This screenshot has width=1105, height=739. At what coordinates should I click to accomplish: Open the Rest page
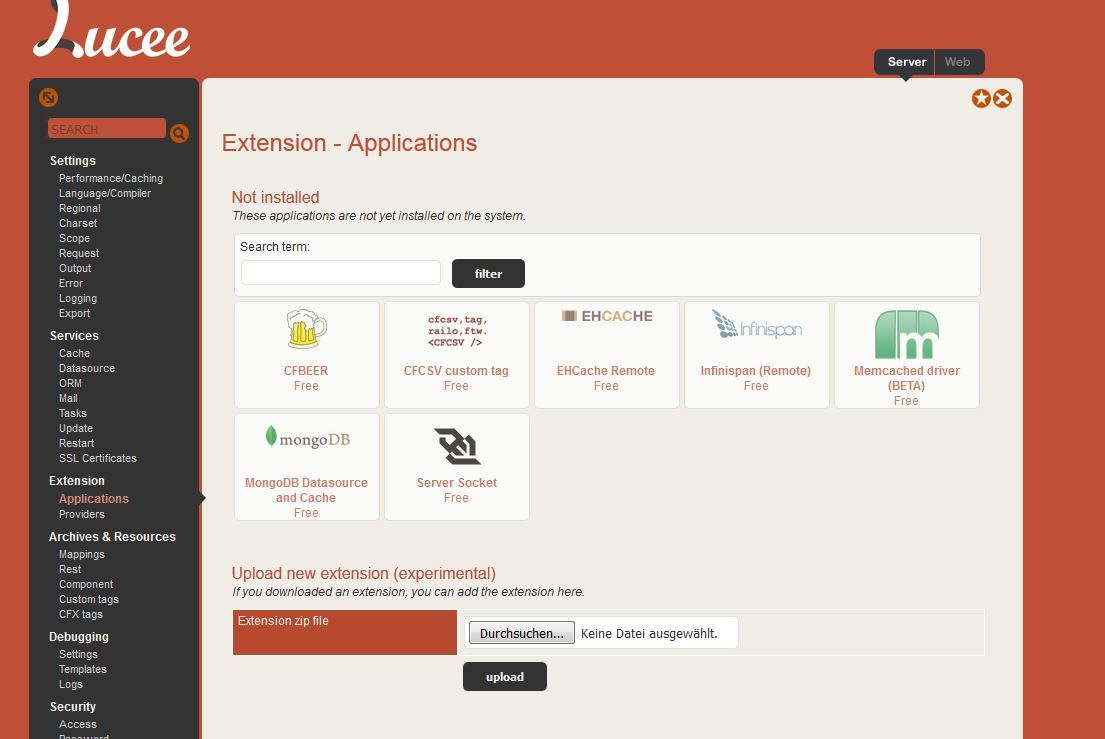70,569
